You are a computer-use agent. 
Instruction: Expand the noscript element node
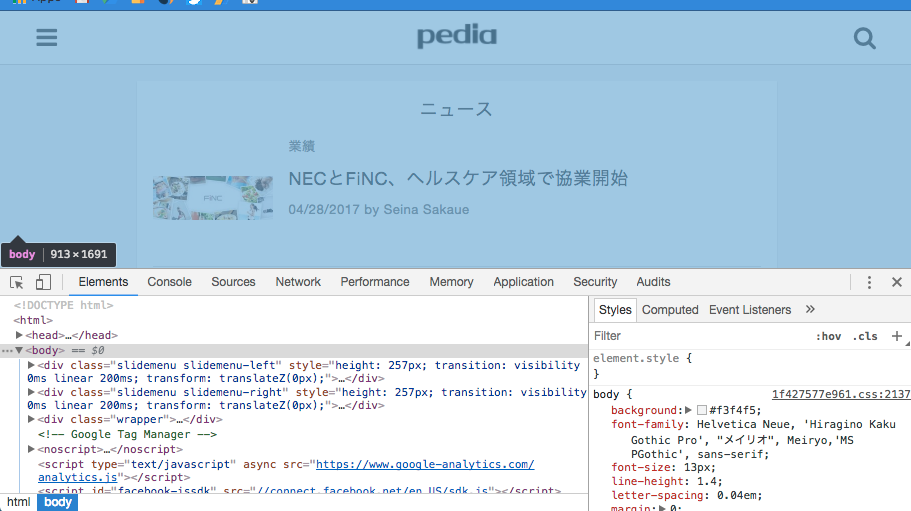31,449
